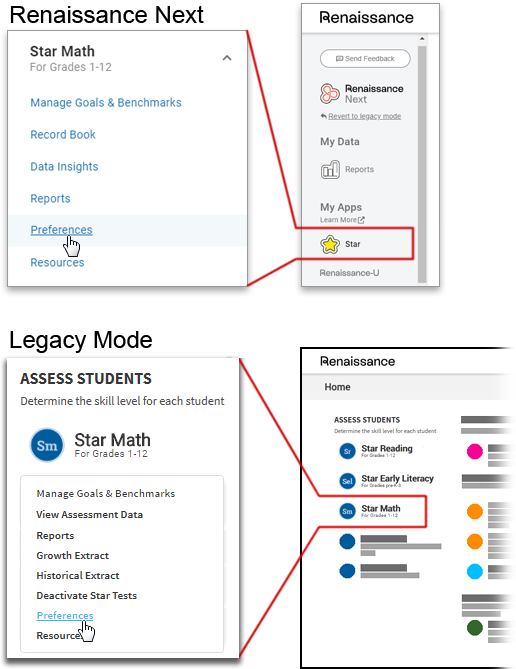Select the Sel Star Early Literacy icon
Screen dimensions: 516x669
point(347,481)
